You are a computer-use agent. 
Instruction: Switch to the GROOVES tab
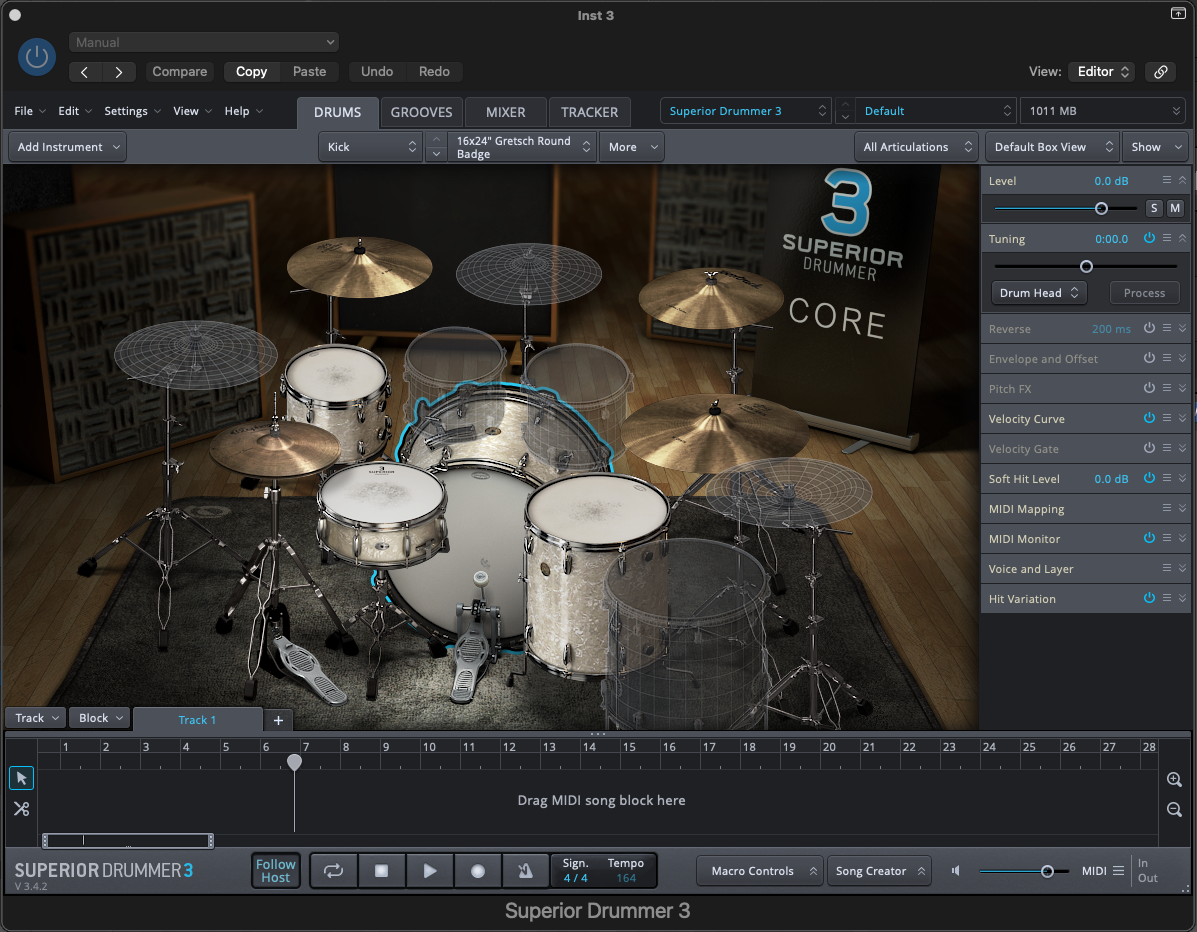click(423, 112)
